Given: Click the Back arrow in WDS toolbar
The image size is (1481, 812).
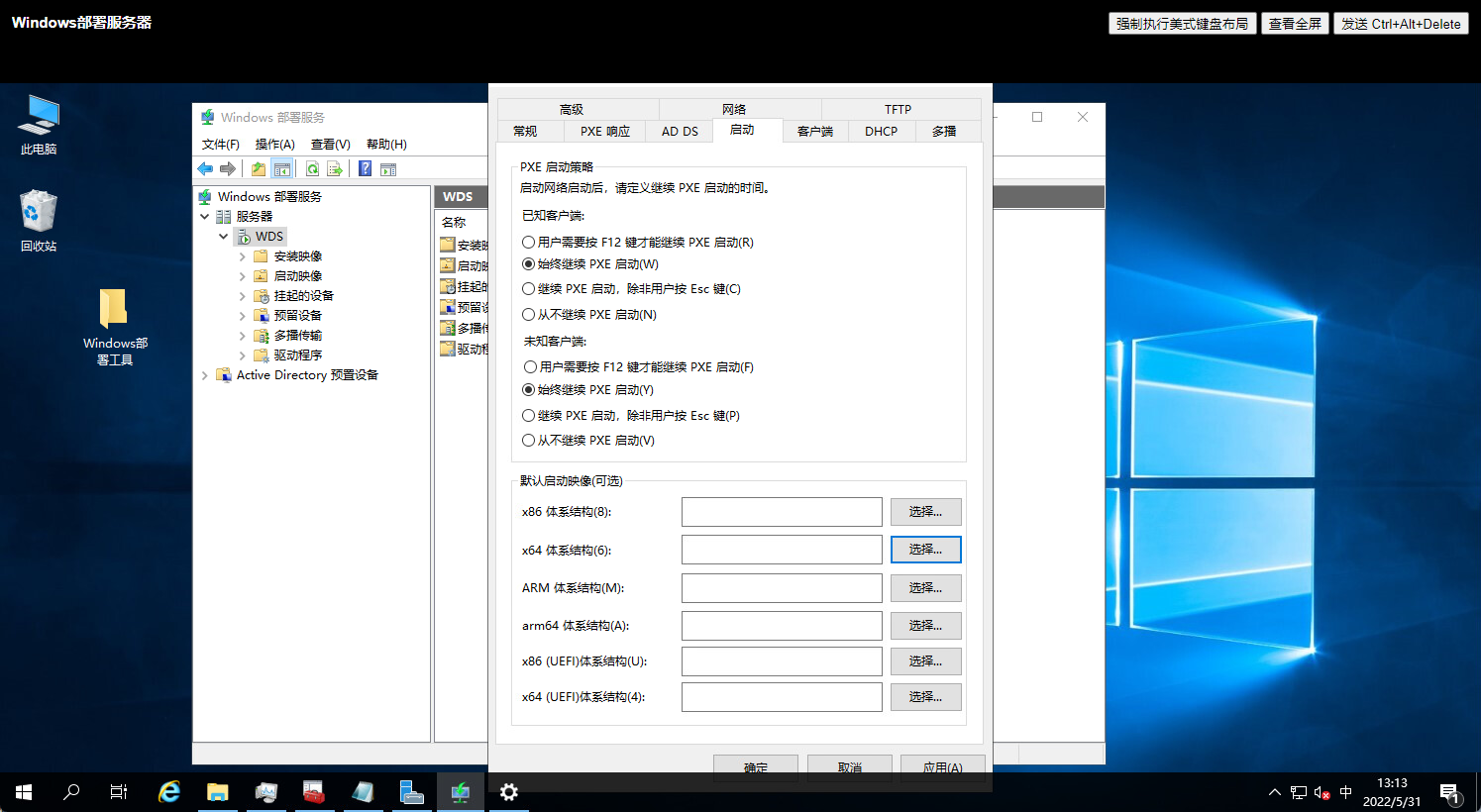Looking at the screenshot, I should [205, 168].
